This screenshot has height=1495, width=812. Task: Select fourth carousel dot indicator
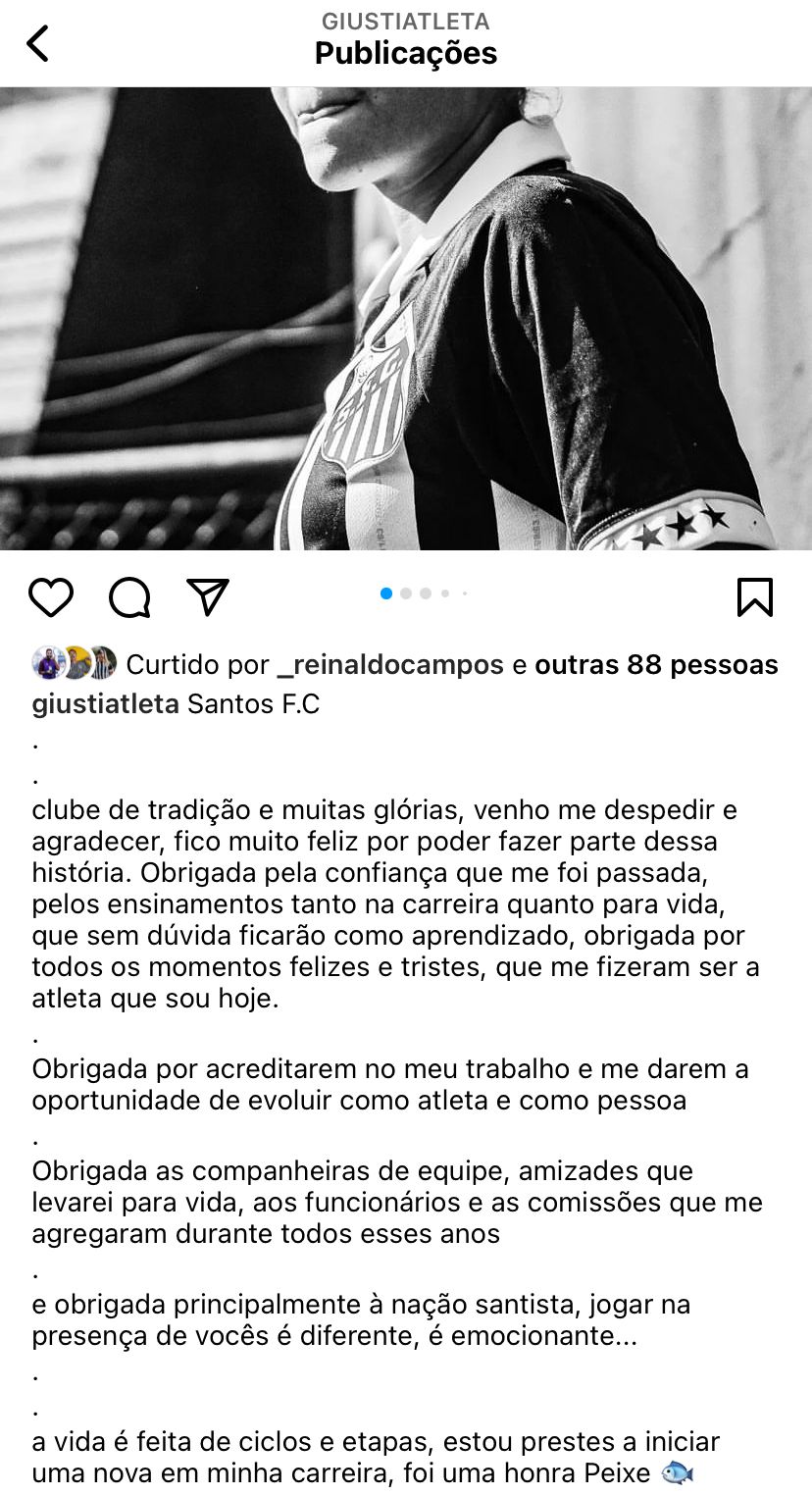tap(445, 593)
